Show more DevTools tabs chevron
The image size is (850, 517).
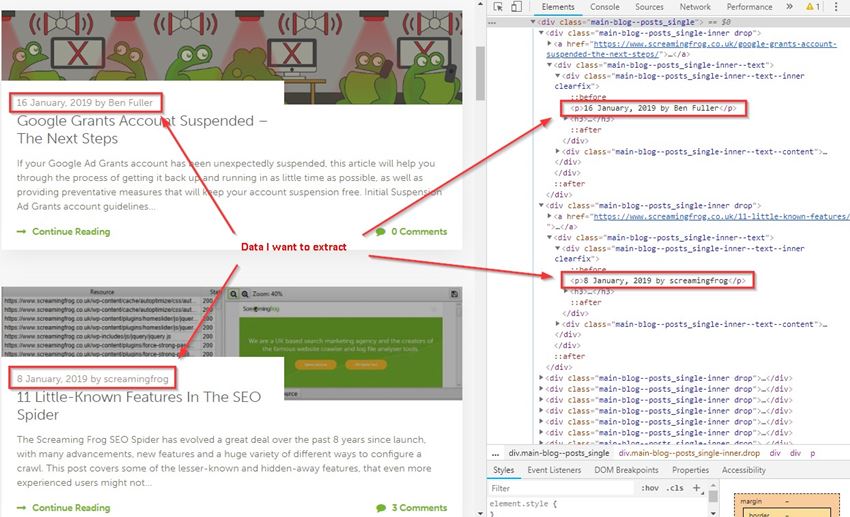[789, 7]
